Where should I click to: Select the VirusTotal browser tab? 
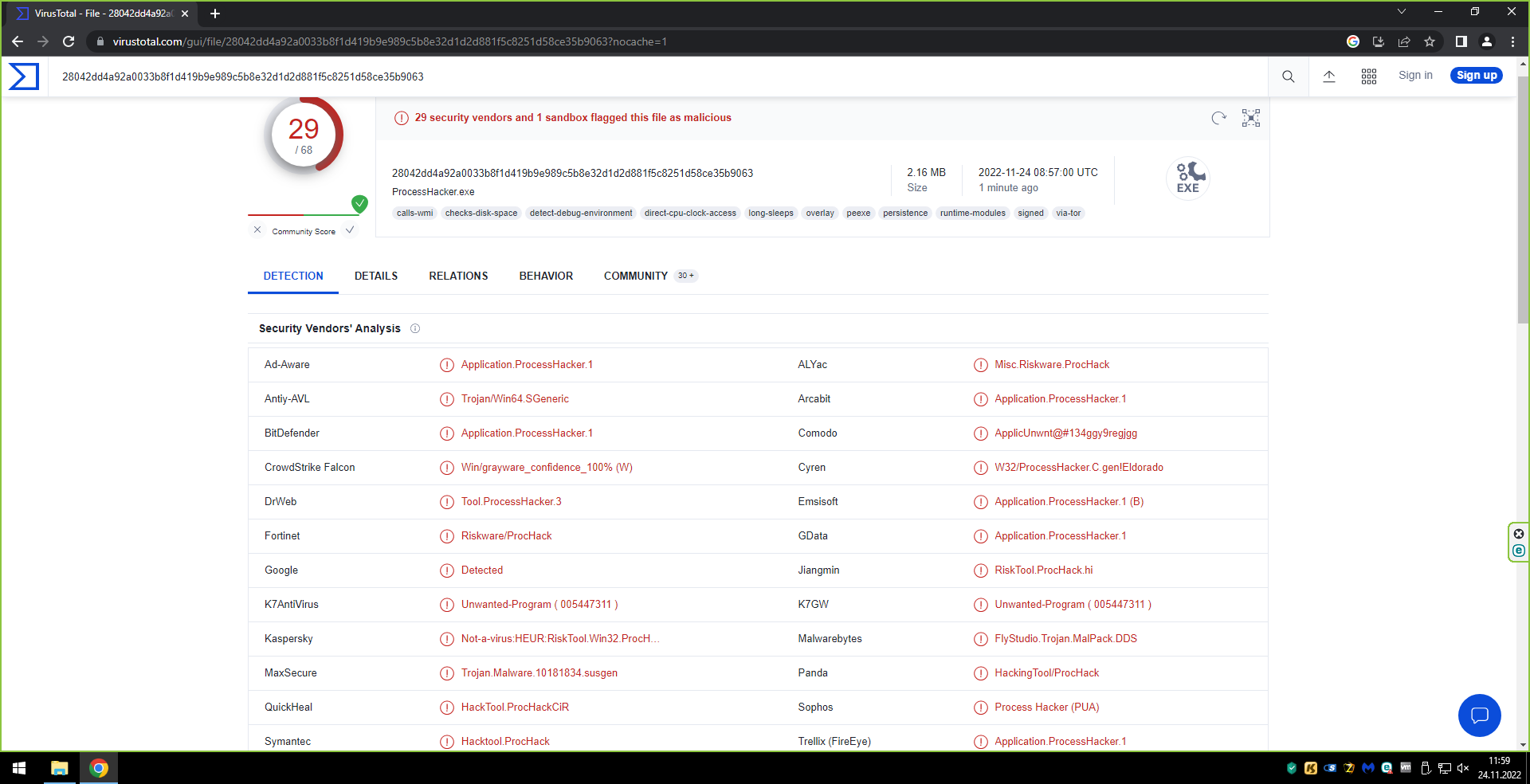point(102,14)
